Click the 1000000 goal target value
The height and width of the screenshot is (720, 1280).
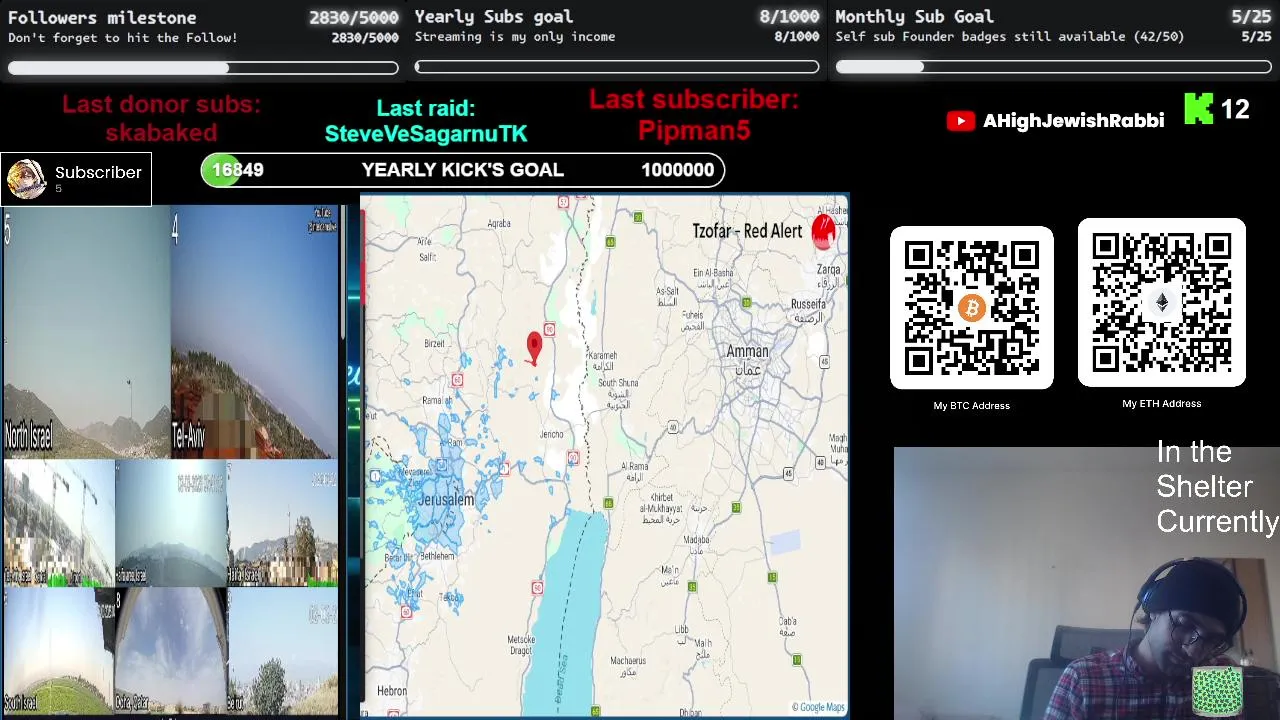point(677,170)
